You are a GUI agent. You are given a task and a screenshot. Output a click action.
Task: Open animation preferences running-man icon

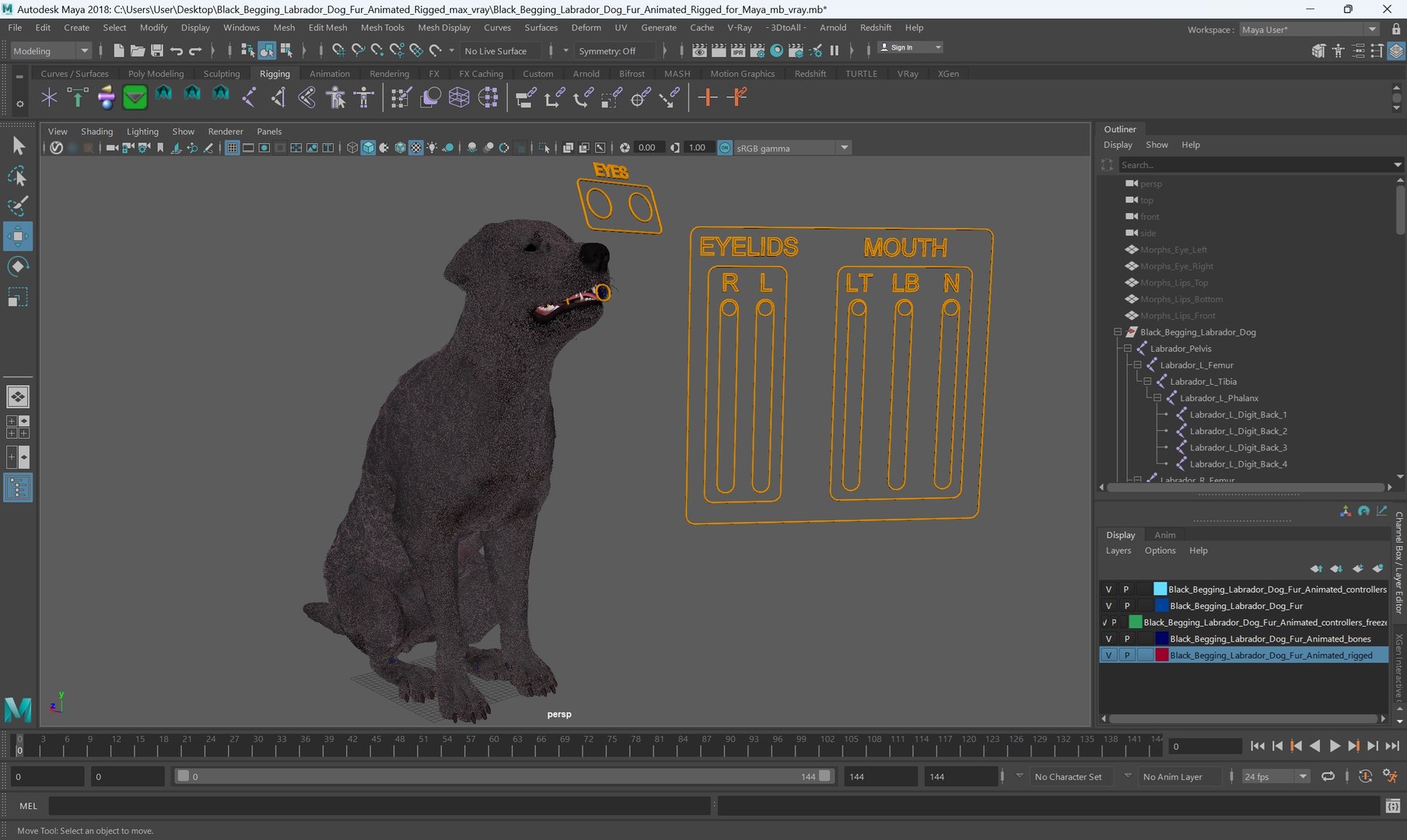click(1390, 776)
